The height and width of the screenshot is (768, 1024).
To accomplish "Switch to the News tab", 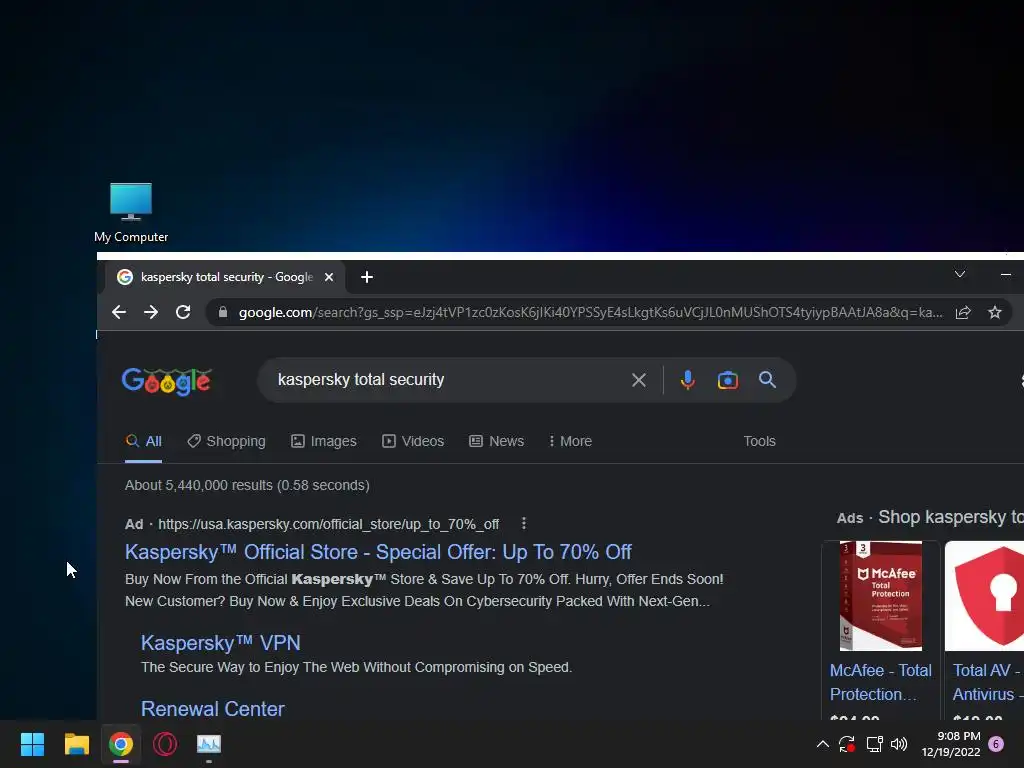I will click(496, 441).
